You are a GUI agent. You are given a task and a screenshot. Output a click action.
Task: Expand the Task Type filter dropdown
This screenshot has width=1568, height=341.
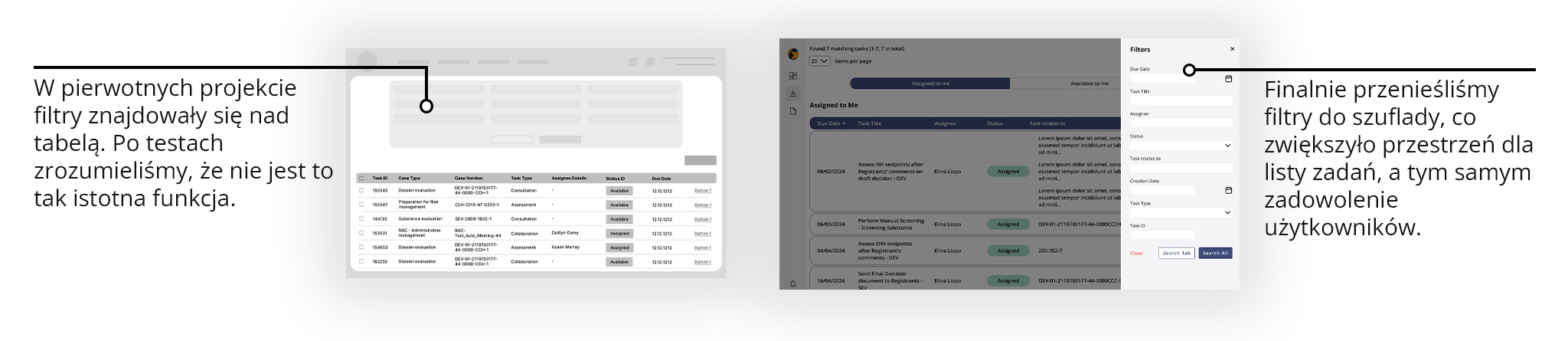pos(1227,212)
